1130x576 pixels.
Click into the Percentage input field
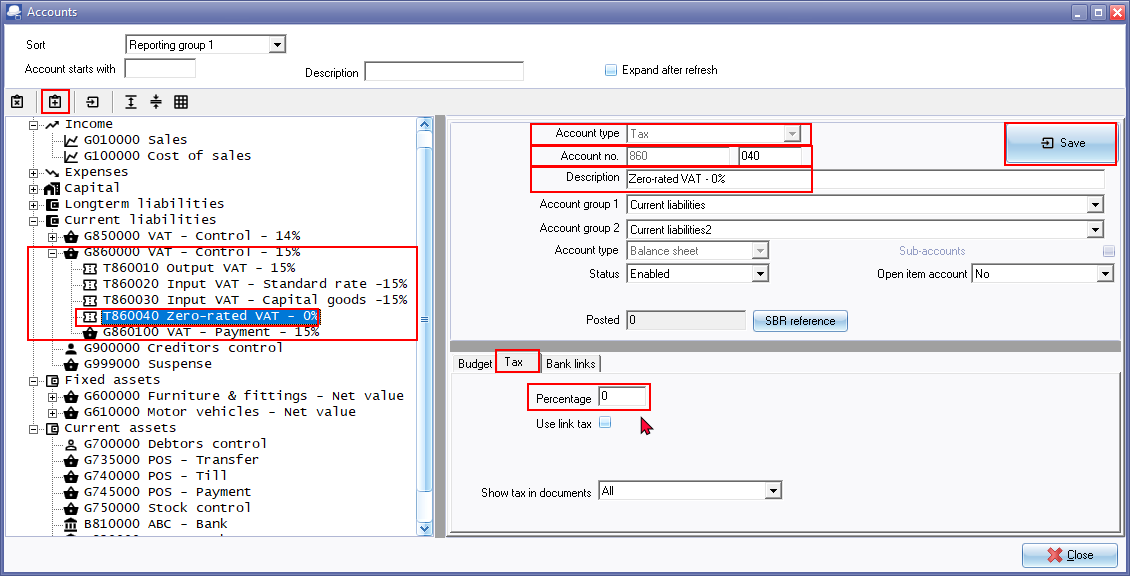[x=622, y=397]
